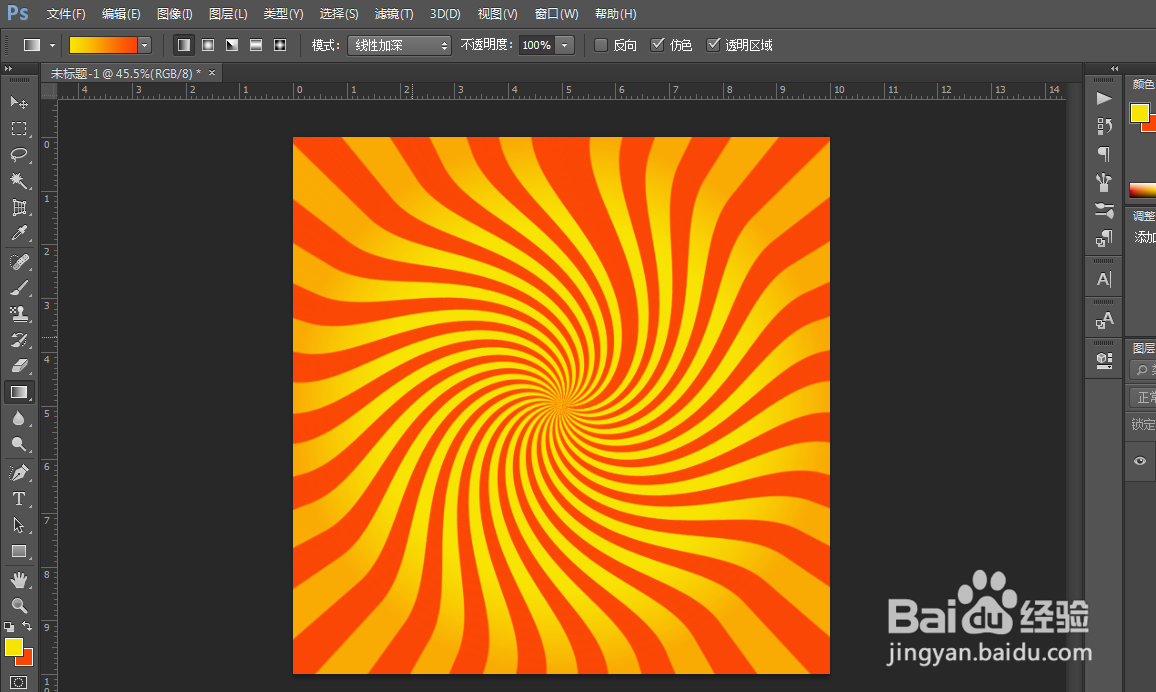Image resolution: width=1156 pixels, height=692 pixels.
Task: Select the Eyedropper tool
Action: [19, 234]
